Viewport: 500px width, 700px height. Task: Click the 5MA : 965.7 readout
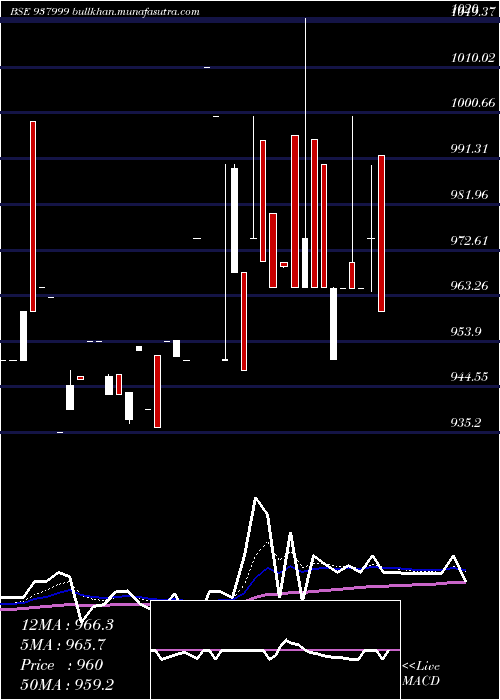[x=64, y=645]
